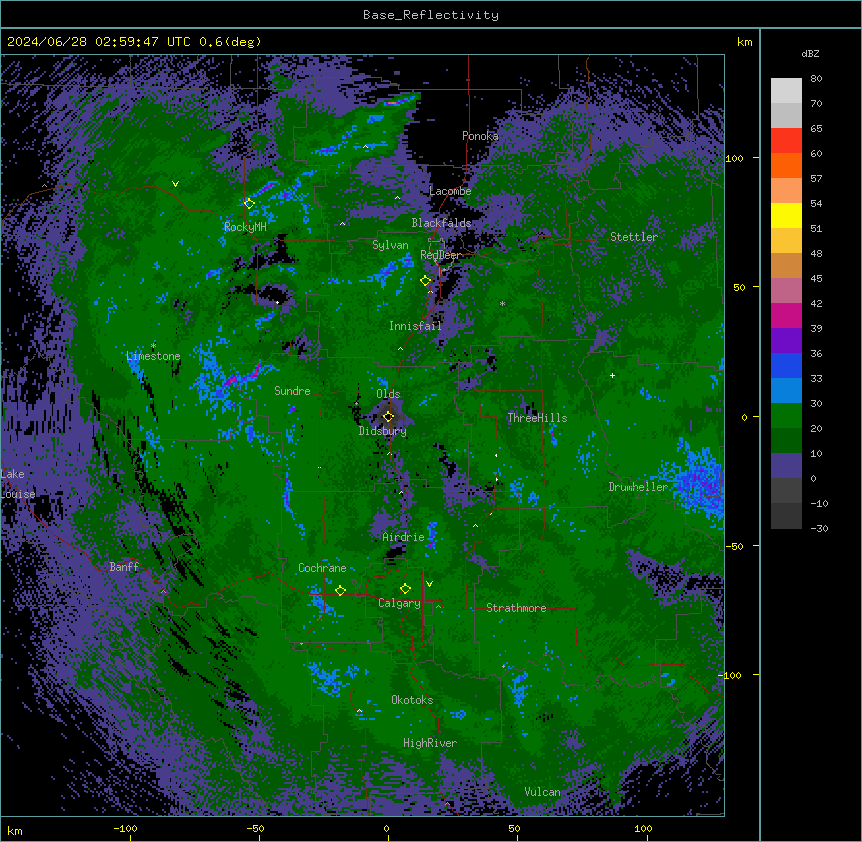Image resolution: width=862 pixels, height=842 pixels.
Task: Click the Blackfalds label
Action: pos(441,223)
